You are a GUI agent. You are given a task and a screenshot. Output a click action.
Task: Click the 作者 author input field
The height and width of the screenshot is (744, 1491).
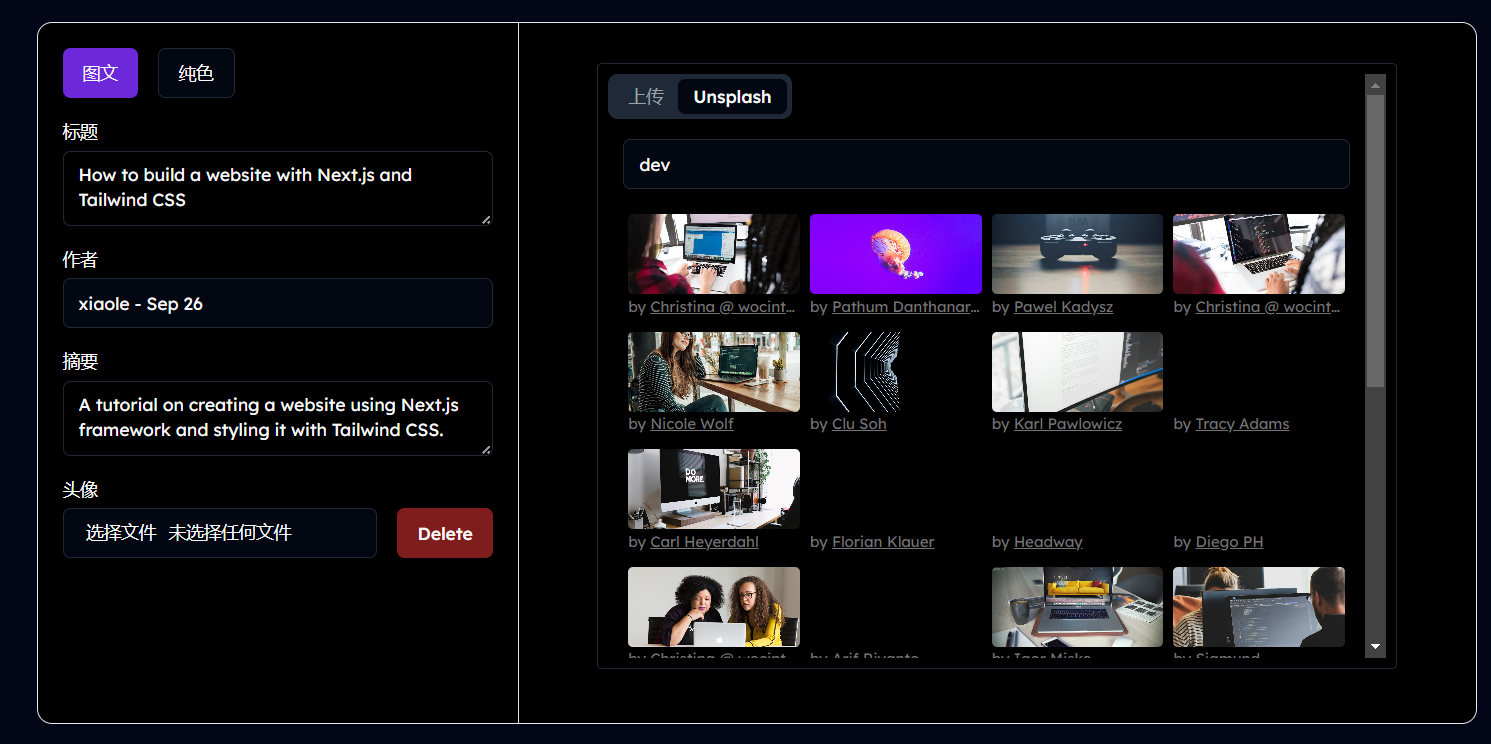277,303
